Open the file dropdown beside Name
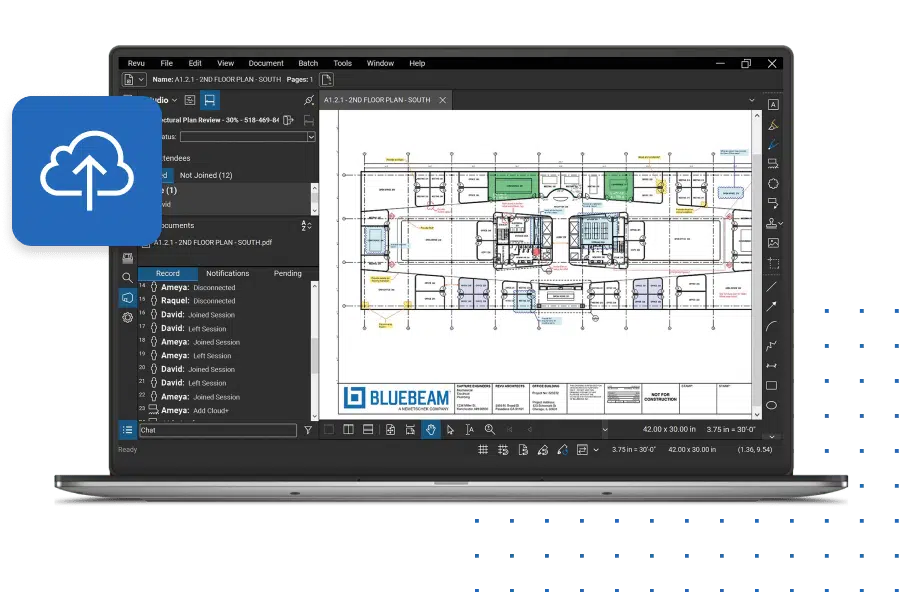Screen dimensions: 899x592 140,80
